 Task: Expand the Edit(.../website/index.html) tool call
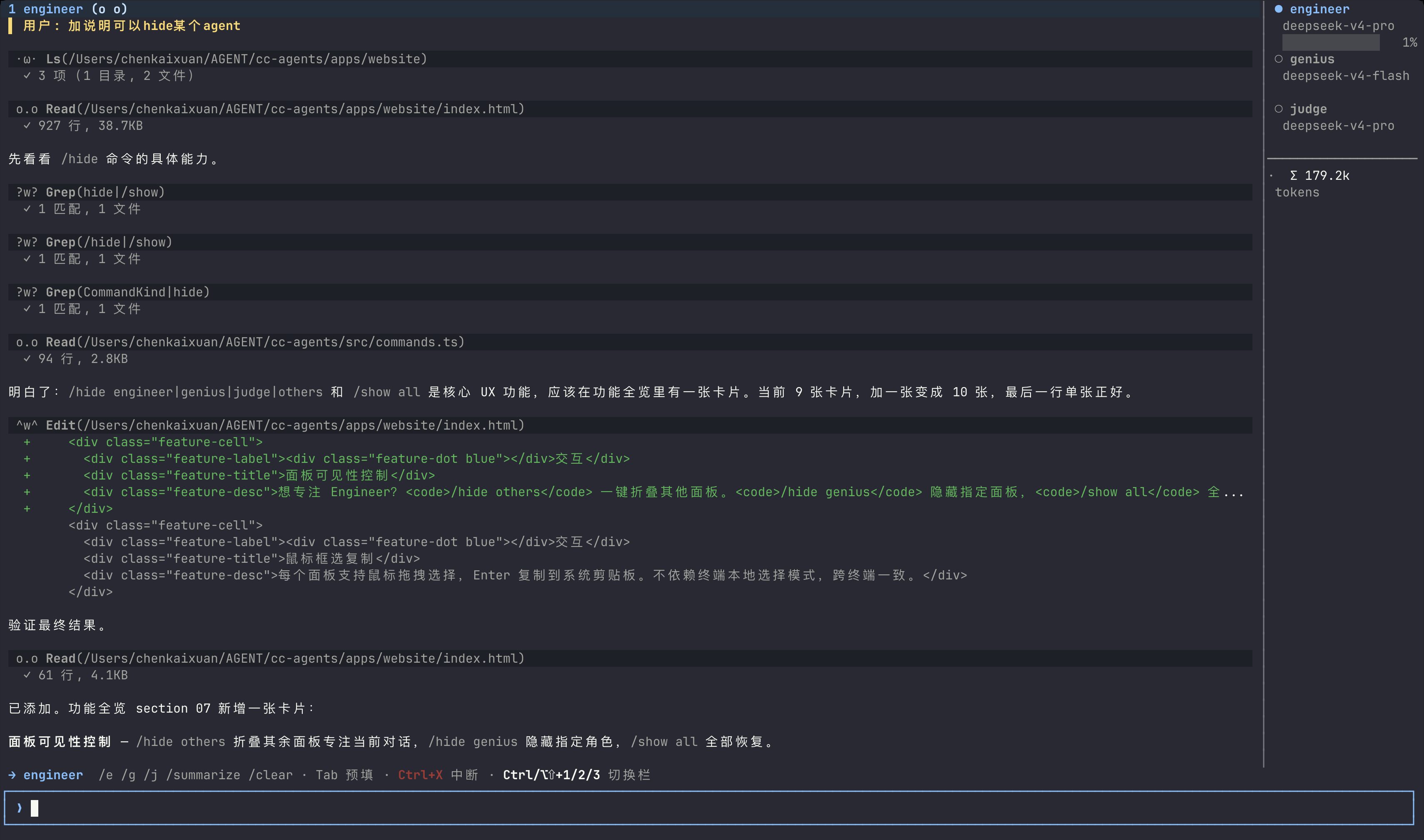pos(630,425)
